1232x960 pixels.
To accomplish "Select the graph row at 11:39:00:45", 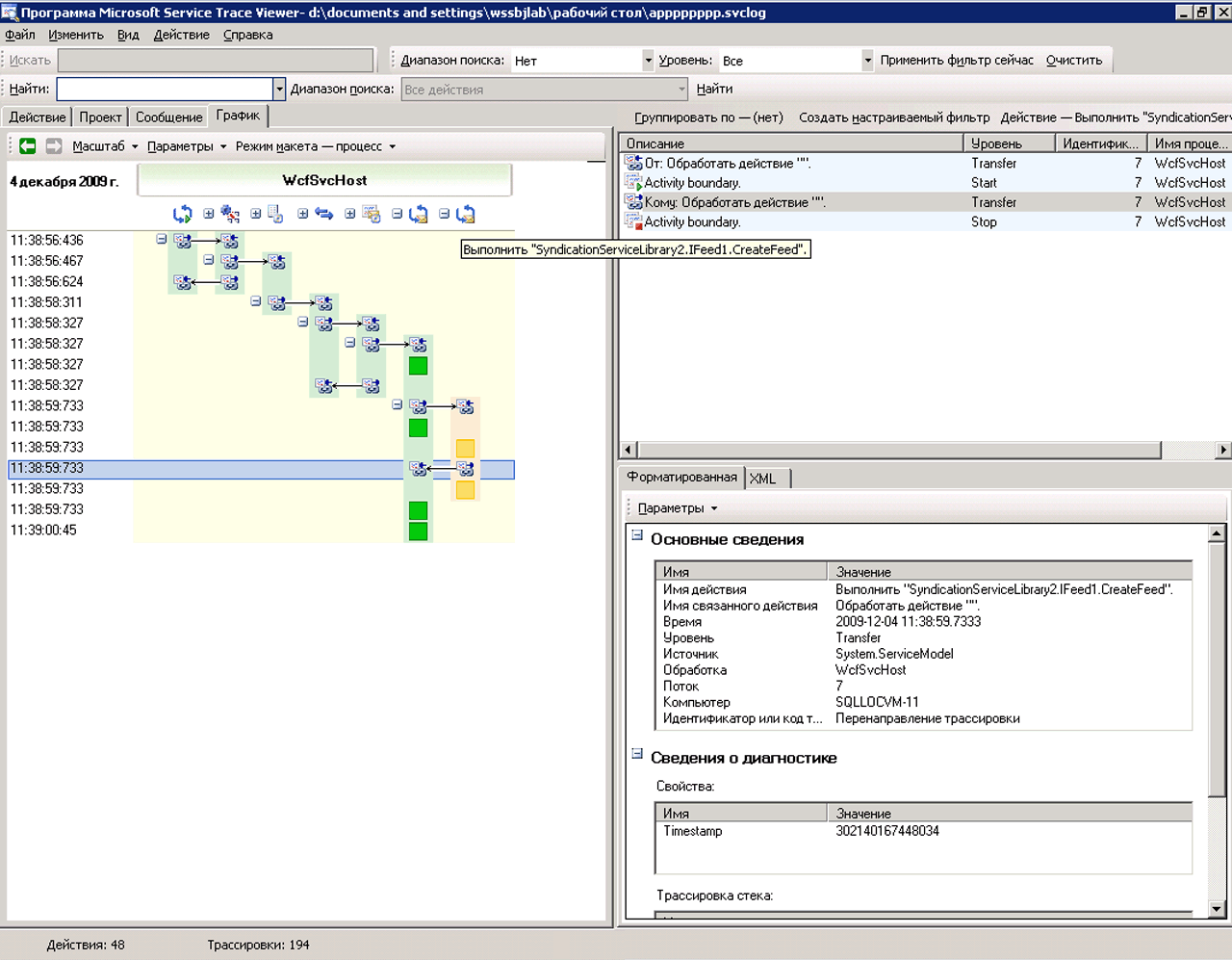I will click(x=261, y=531).
